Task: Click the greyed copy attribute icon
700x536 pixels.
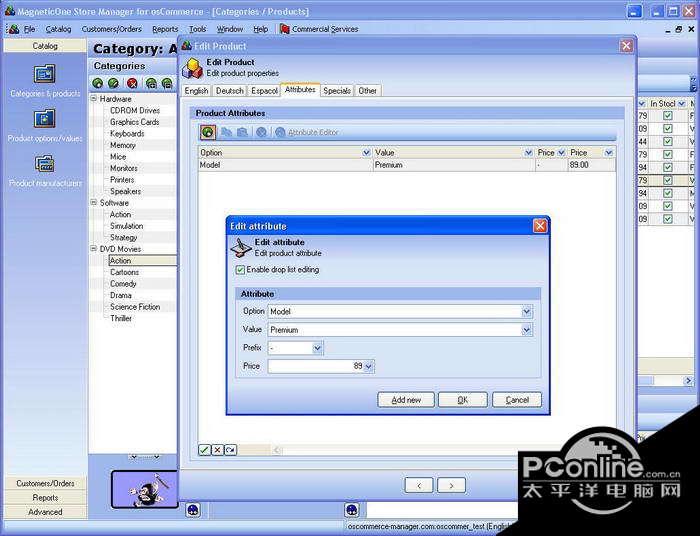Action: (x=226, y=132)
